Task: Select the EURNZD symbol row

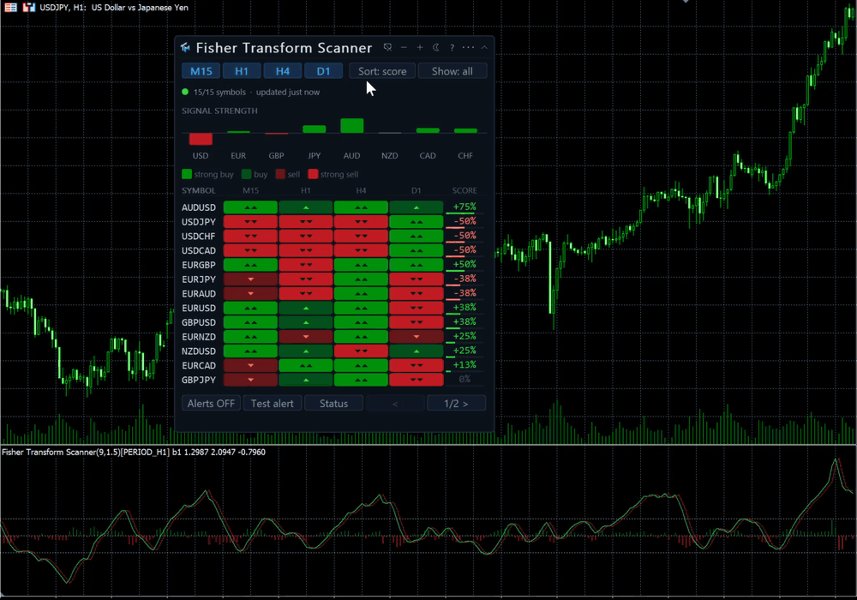Action: (x=331, y=337)
